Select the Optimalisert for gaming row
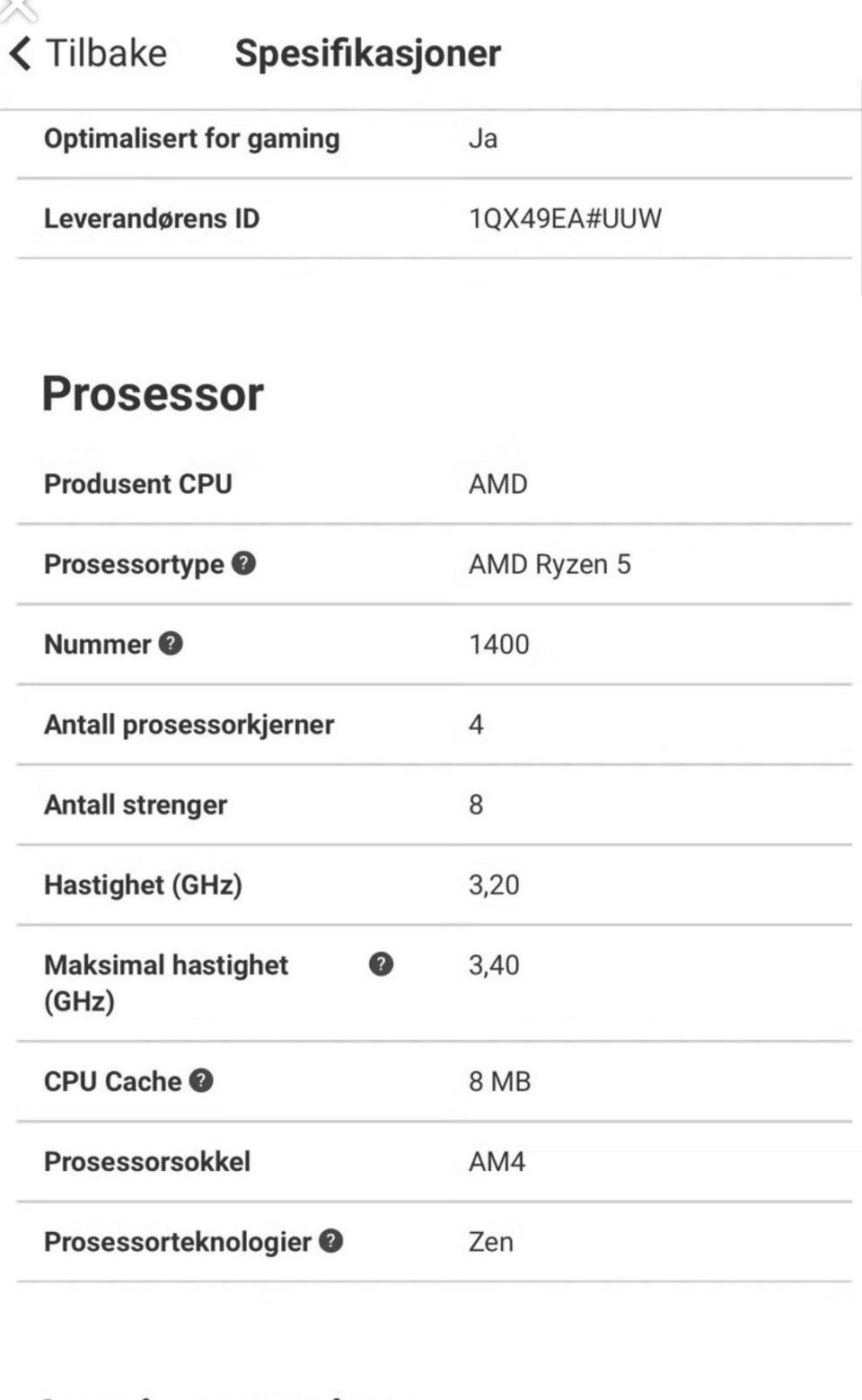Image resolution: width=862 pixels, height=1400 pixels. point(434,139)
